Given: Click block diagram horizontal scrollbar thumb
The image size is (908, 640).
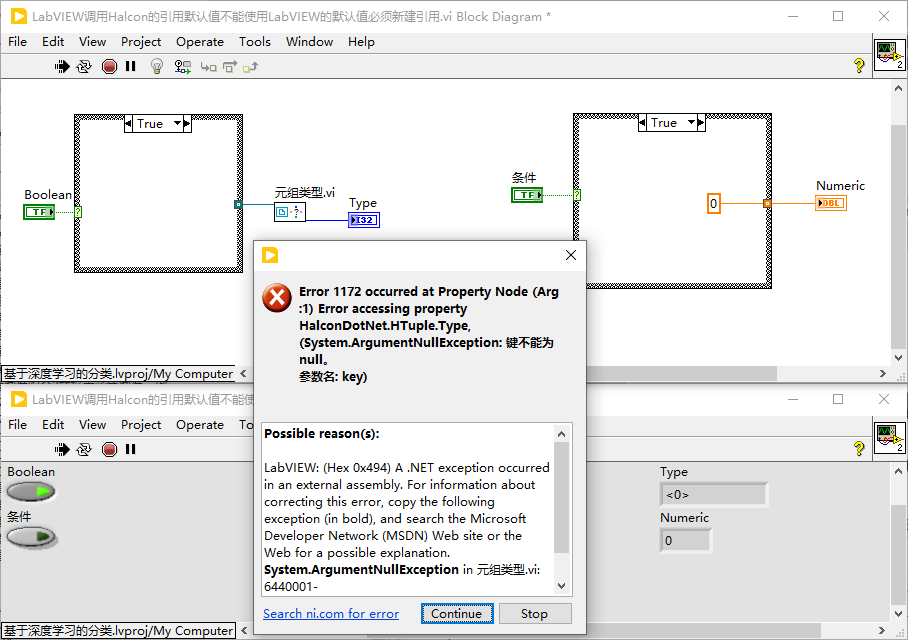Looking at the screenshot, I should click(682, 374).
